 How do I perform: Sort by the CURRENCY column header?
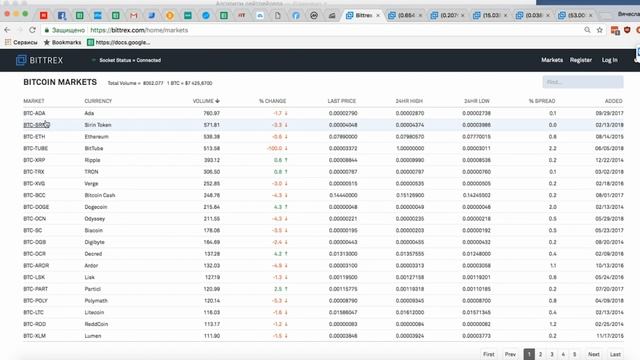point(98,101)
